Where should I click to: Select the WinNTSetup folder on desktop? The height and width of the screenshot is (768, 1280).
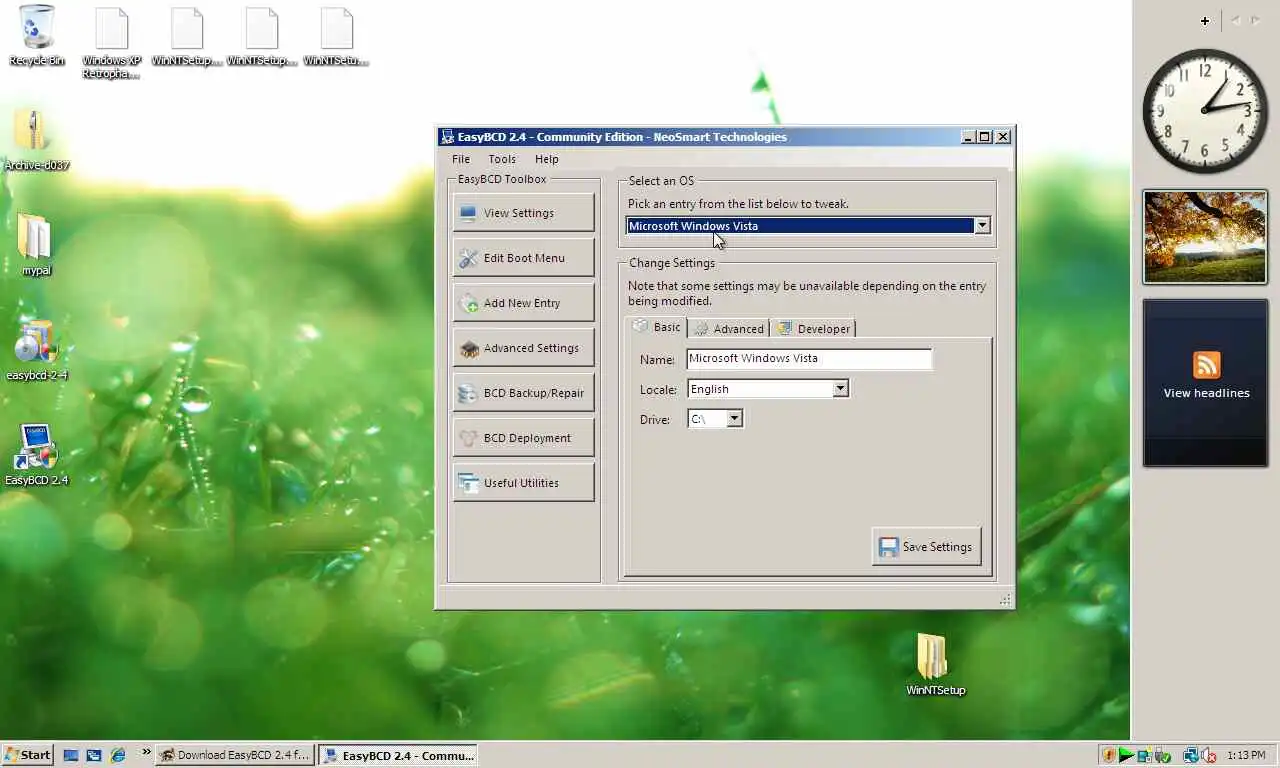click(x=935, y=664)
